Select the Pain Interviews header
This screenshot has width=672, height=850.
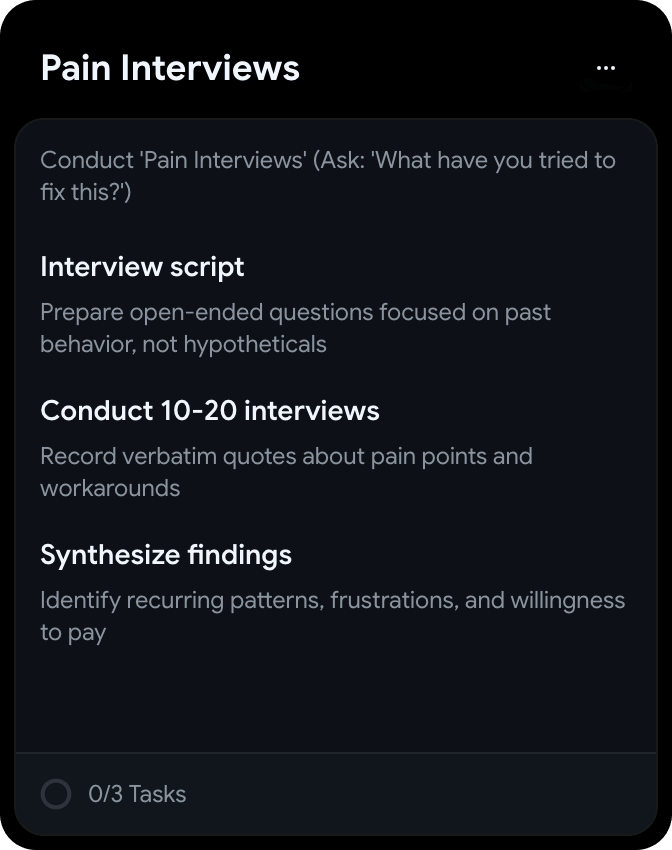[169, 68]
